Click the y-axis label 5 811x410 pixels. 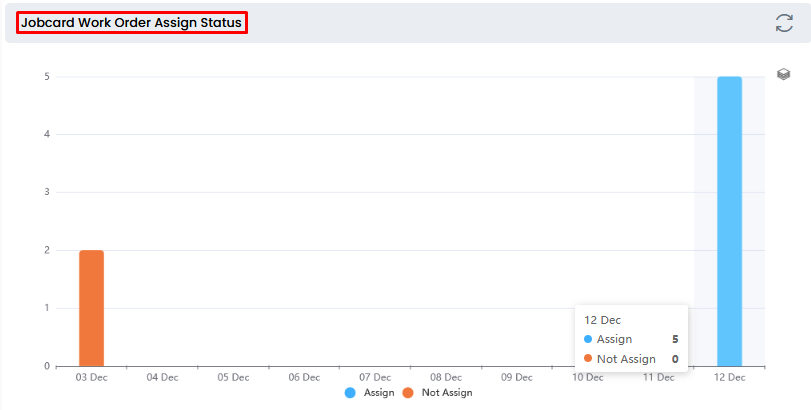click(x=47, y=77)
